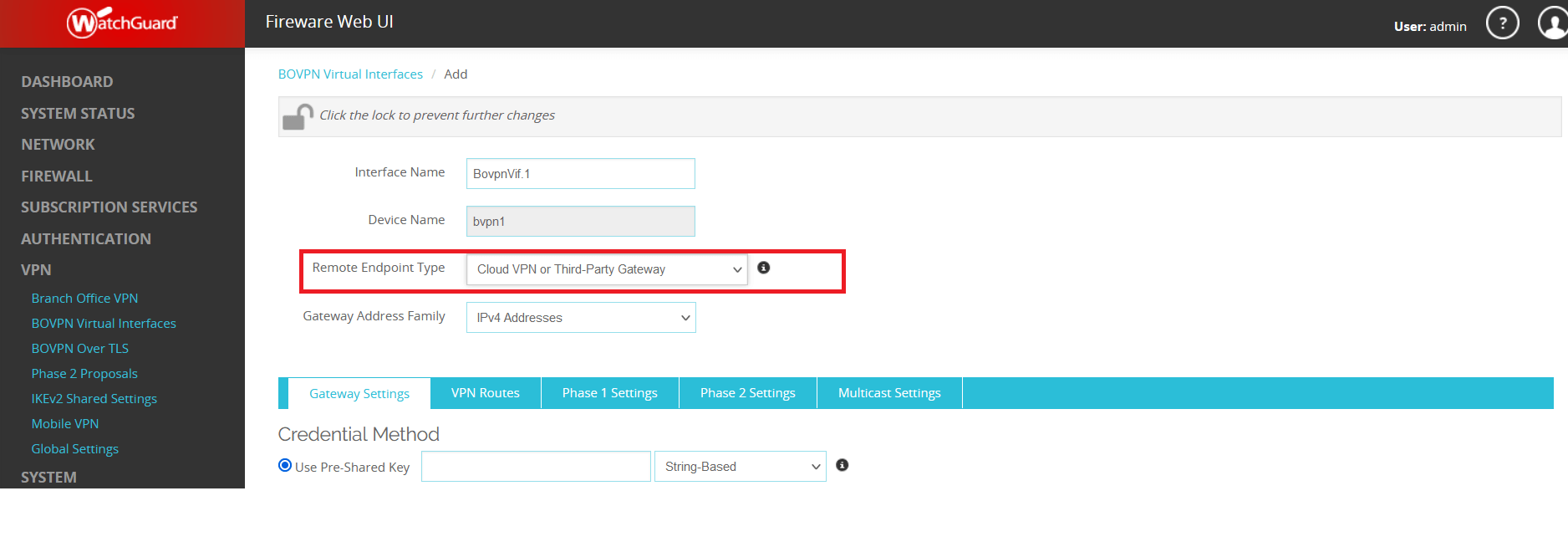The image size is (1568, 542).
Task: Open Branch Office VPN link
Action: coord(84,299)
